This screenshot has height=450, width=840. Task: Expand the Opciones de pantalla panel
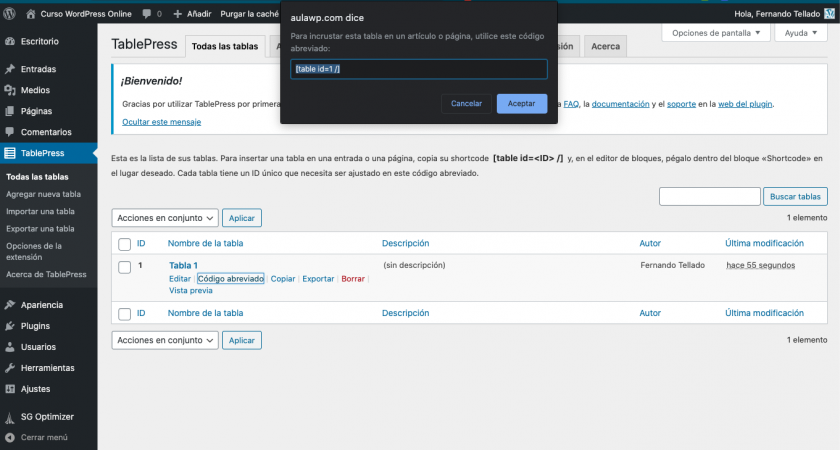pyautogui.click(x=716, y=33)
